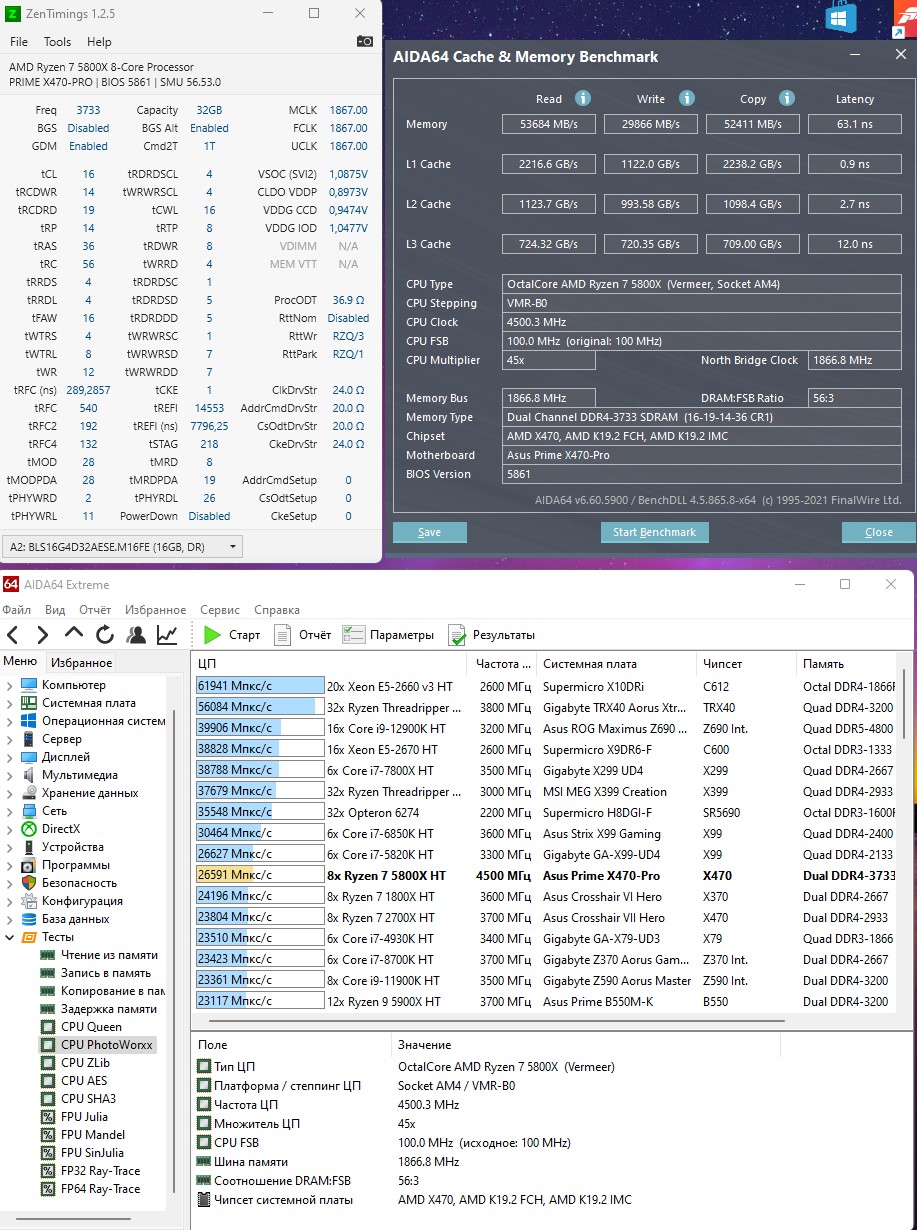
Task: Expand the Компьютер tree node
Action: tap(10, 685)
